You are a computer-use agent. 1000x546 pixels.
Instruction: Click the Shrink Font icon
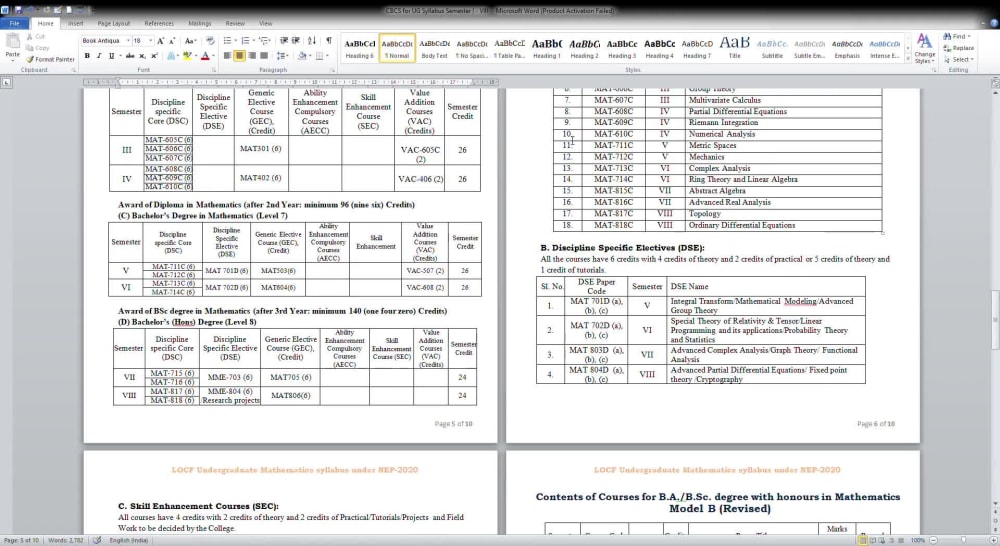[x=172, y=41]
